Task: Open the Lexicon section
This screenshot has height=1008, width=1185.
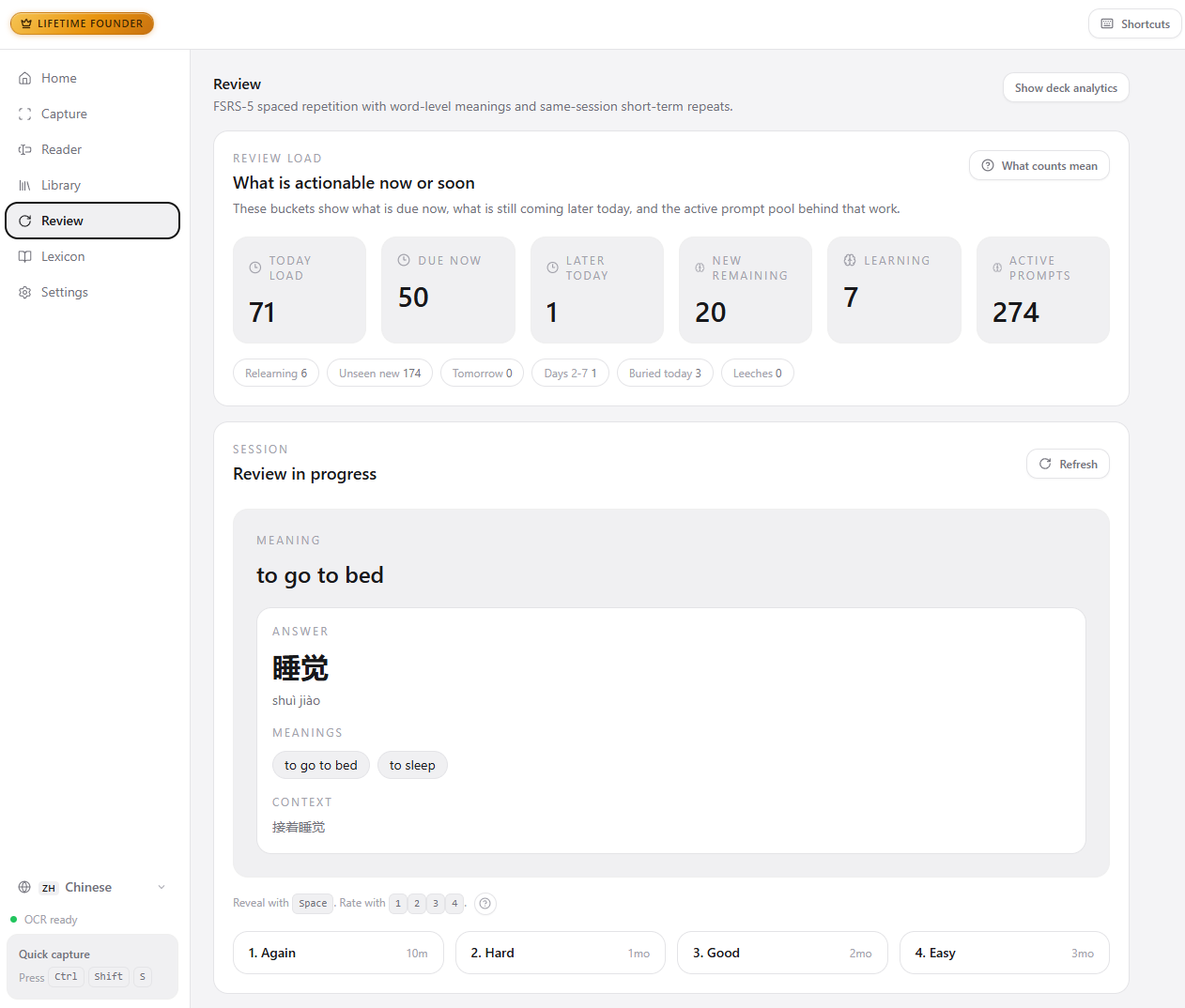Action: [x=92, y=256]
